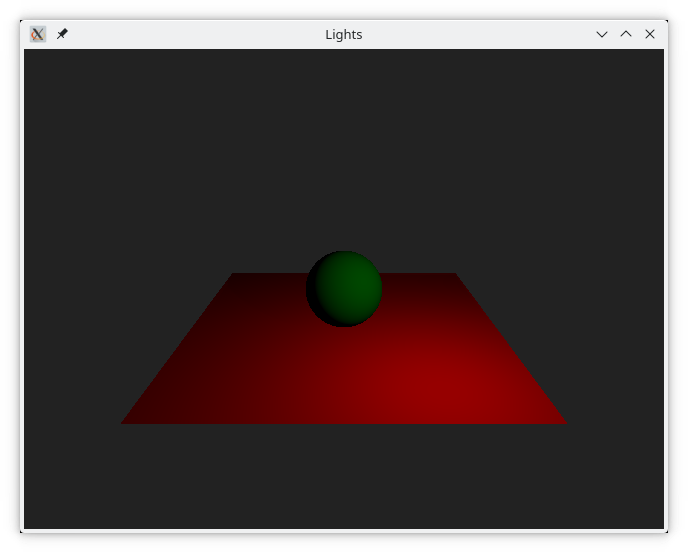688x553 pixels.
Task: Click empty title bar space right of "Lights"
Action: pyautogui.click(x=480, y=34)
